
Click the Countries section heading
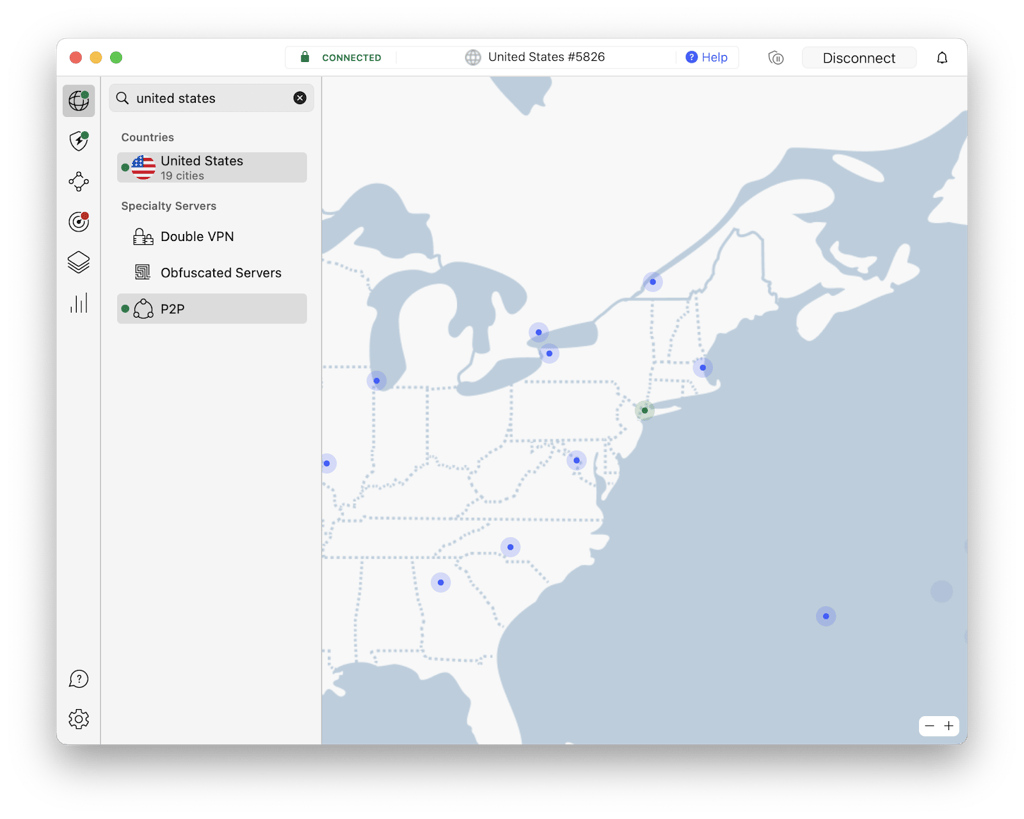pos(148,137)
